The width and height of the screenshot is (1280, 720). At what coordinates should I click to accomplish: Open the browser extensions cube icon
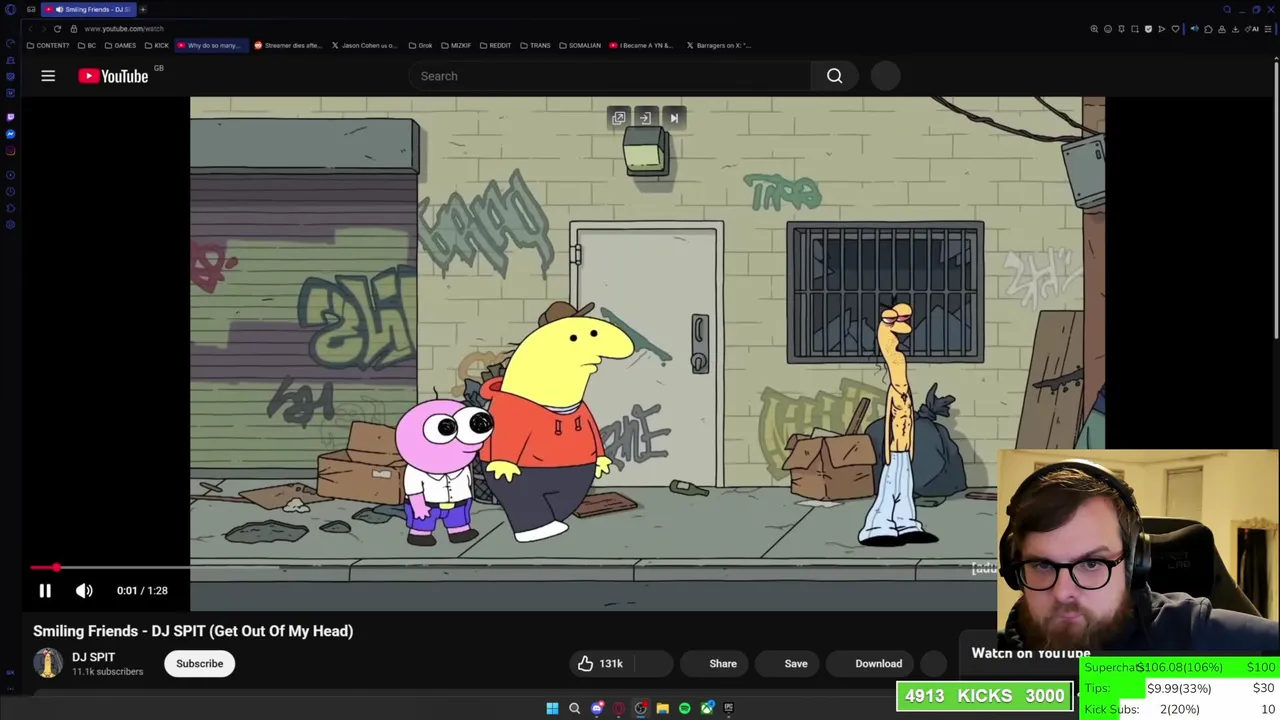click(x=1208, y=29)
